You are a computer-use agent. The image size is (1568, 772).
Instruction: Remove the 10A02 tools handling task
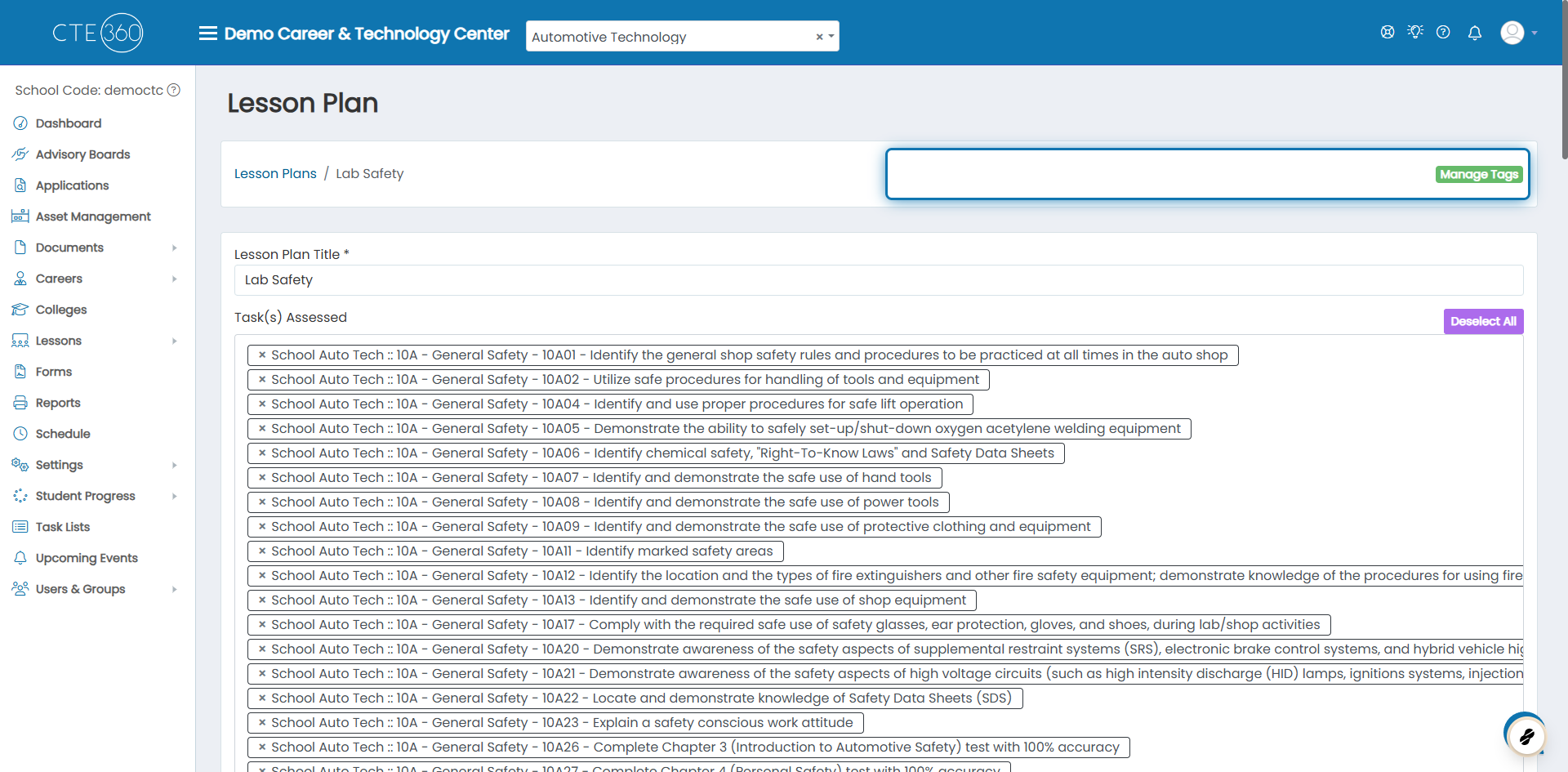pos(262,380)
